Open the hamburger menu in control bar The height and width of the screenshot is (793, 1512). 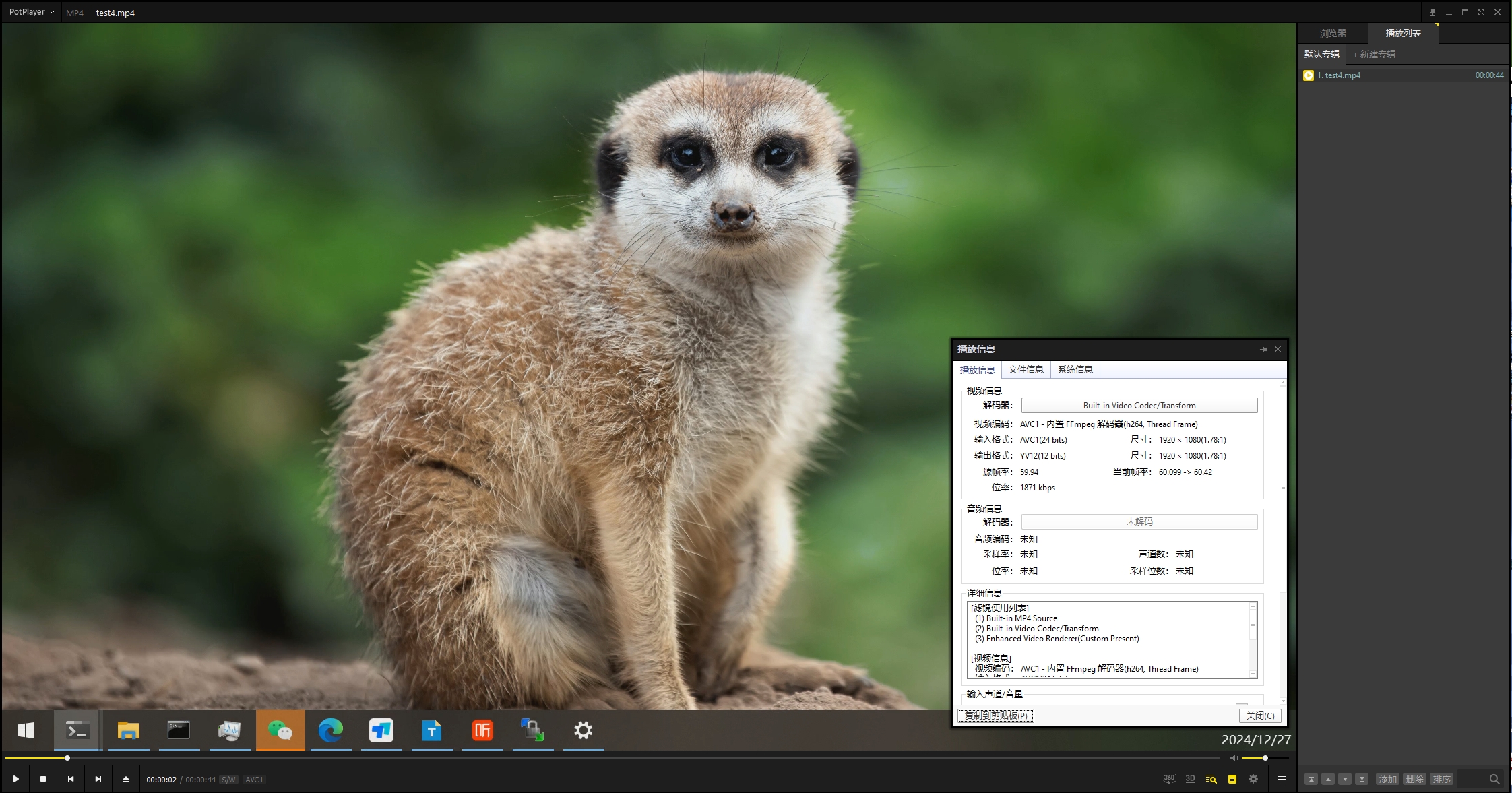point(1282,779)
